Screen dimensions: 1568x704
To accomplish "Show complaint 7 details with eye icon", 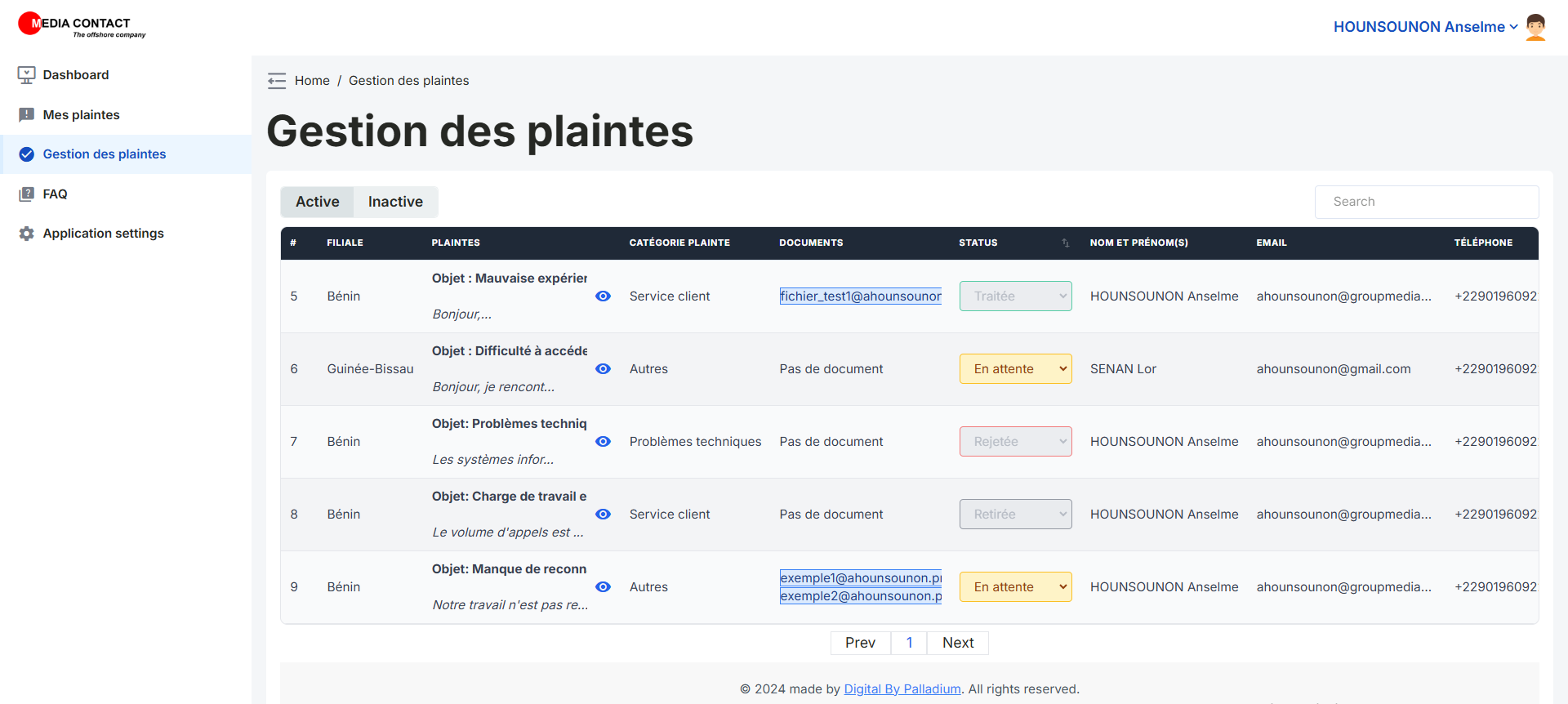I will (603, 442).
